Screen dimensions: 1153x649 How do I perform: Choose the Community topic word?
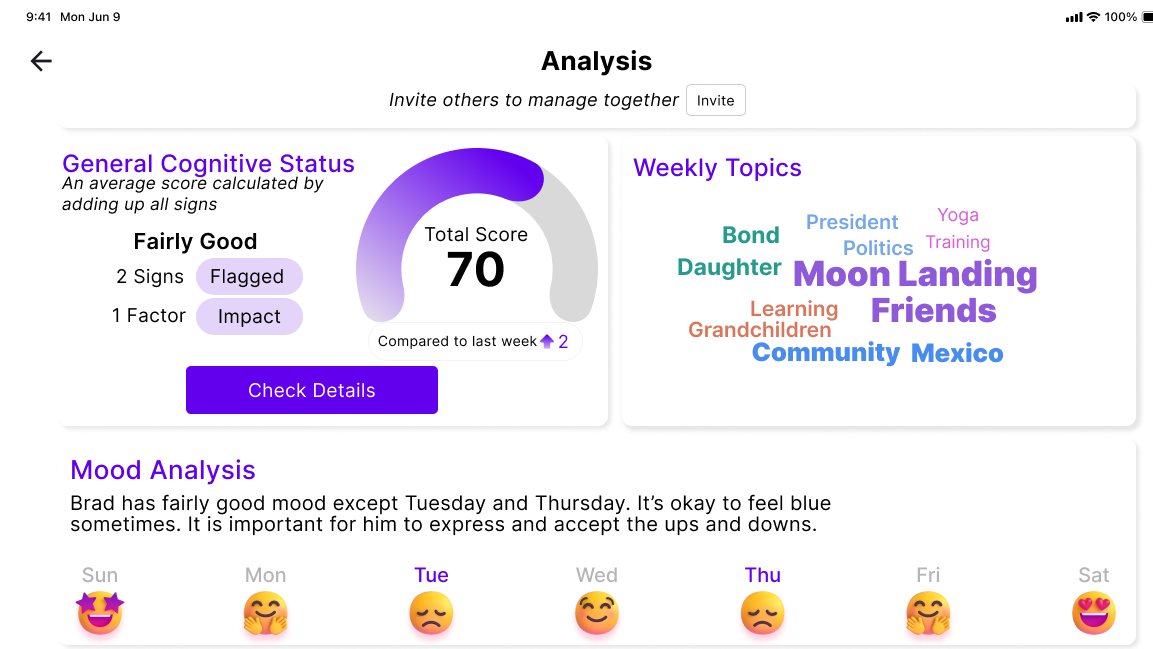[826, 352]
